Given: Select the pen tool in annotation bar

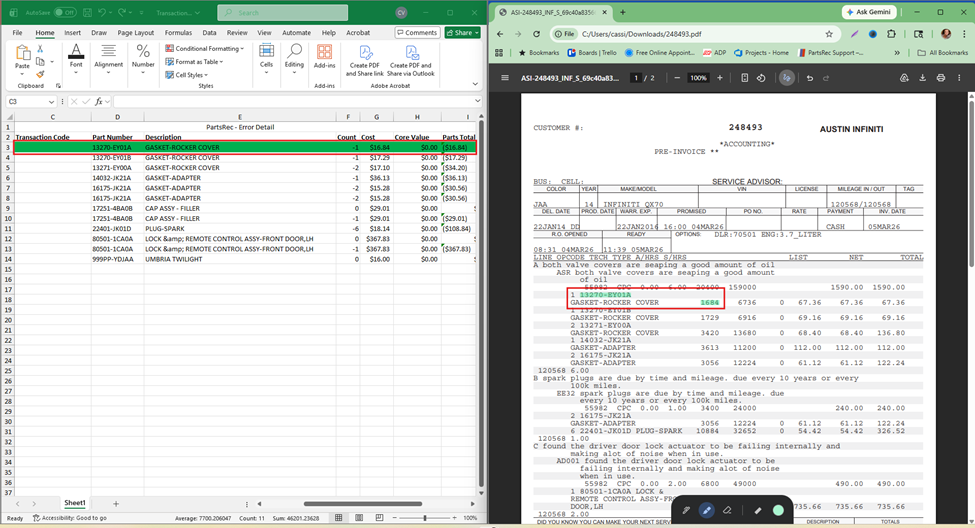Looking at the screenshot, I should 686,511.
